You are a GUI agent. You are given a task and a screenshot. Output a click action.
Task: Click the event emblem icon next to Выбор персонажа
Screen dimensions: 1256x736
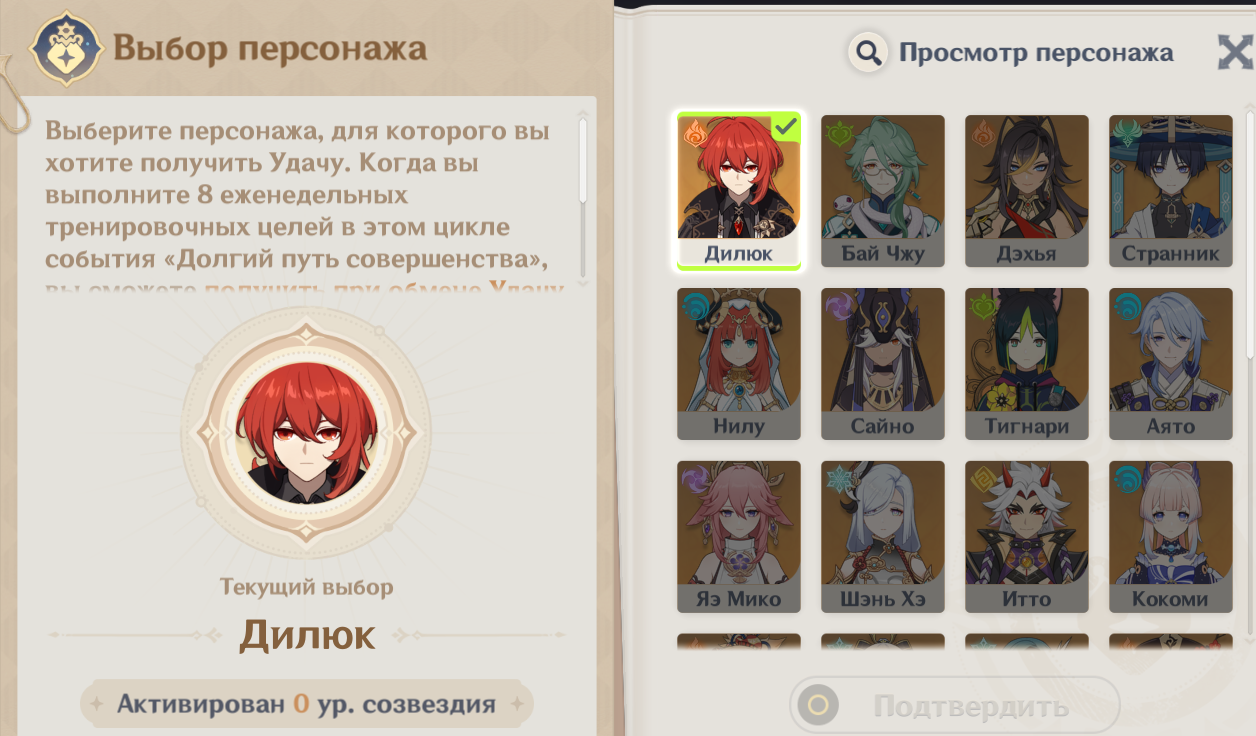point(66,49)
